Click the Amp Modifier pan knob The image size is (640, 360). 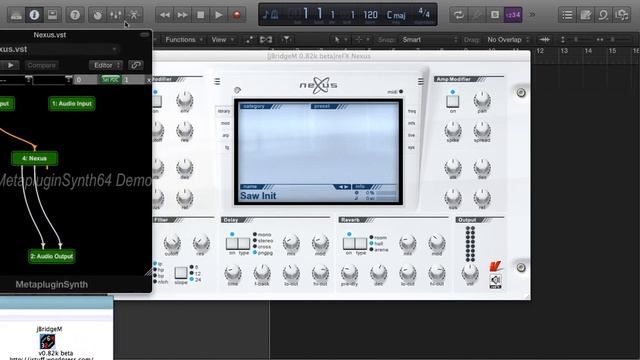(x=482, y=100)
